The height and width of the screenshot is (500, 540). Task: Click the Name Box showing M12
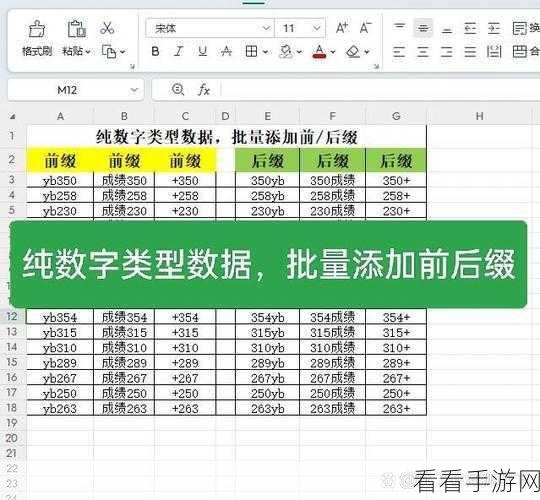67,90
